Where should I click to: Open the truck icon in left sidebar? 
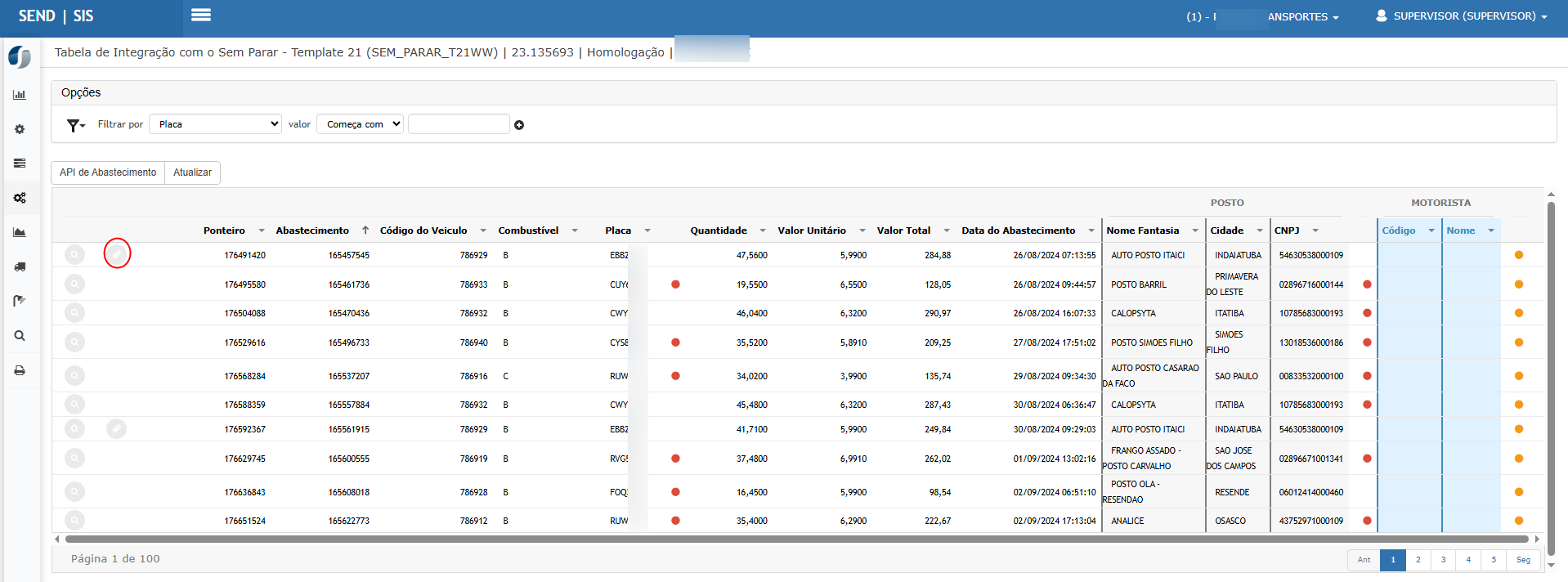(20, 266)
